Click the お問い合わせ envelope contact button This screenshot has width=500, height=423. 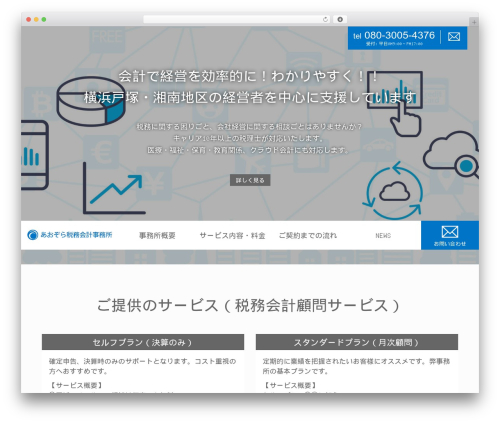click(450, 235)
